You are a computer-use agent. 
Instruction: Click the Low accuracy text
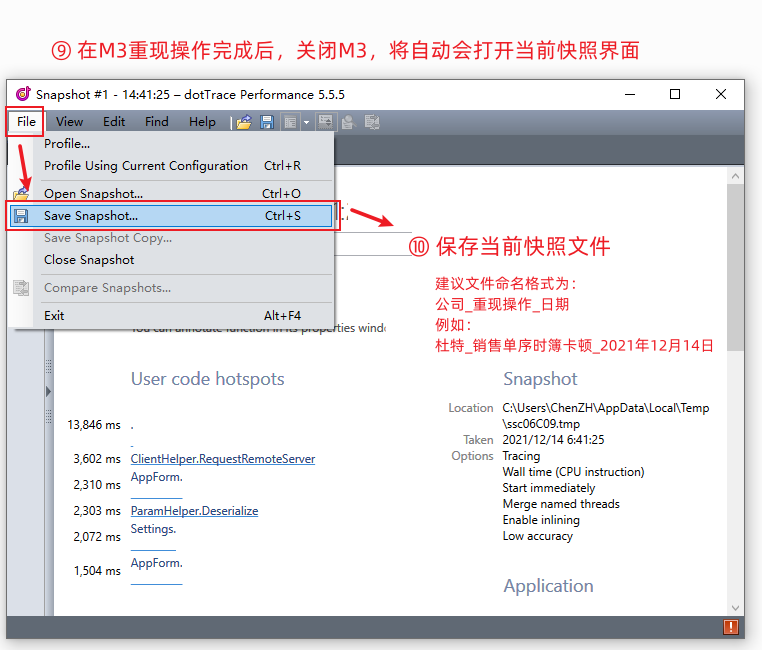pyautogui.click(x=538, y=536)
